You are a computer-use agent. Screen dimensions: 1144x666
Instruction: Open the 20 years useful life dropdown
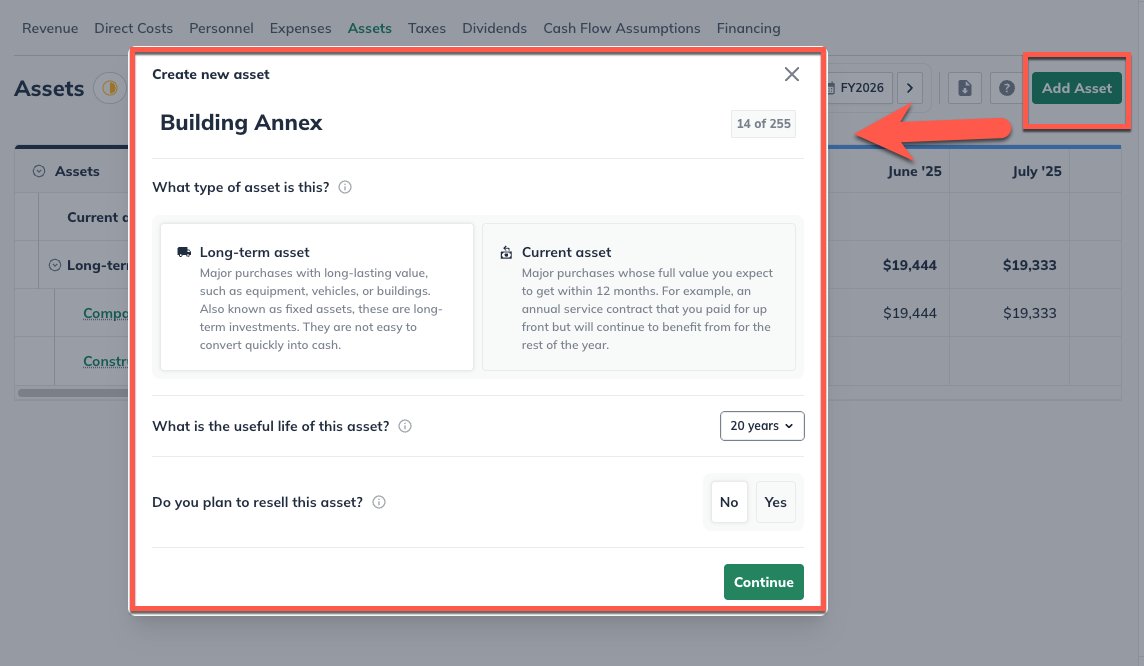[762, 426]
